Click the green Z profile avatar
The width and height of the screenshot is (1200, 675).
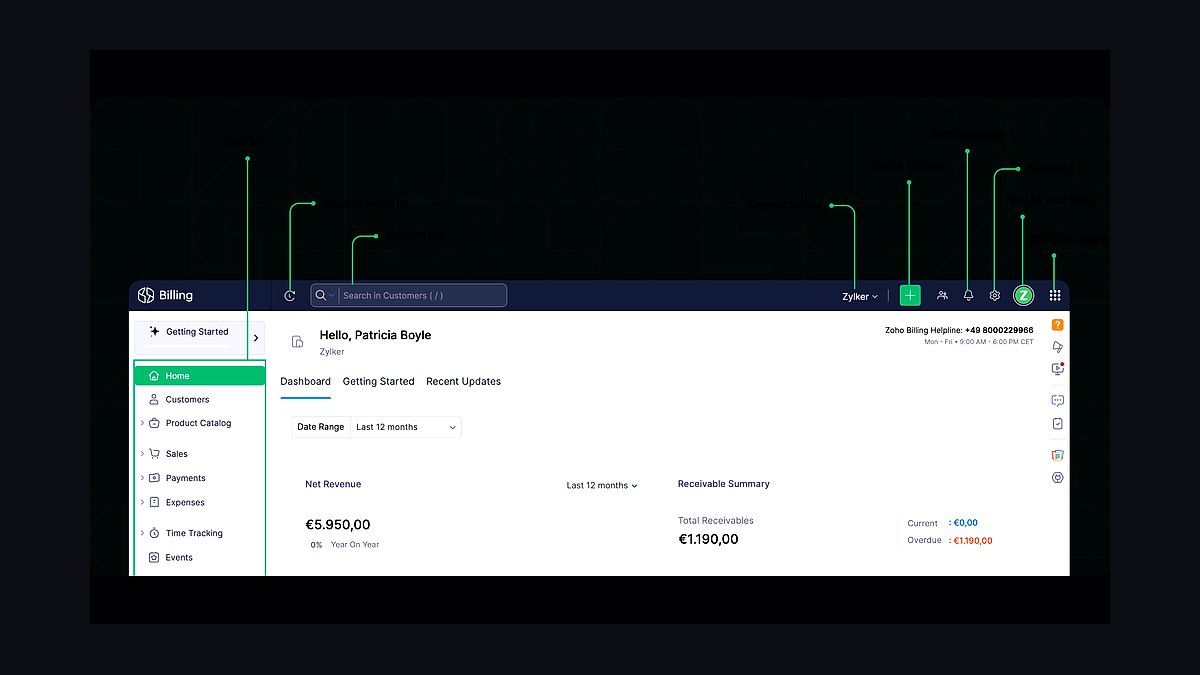[1023, 295]
